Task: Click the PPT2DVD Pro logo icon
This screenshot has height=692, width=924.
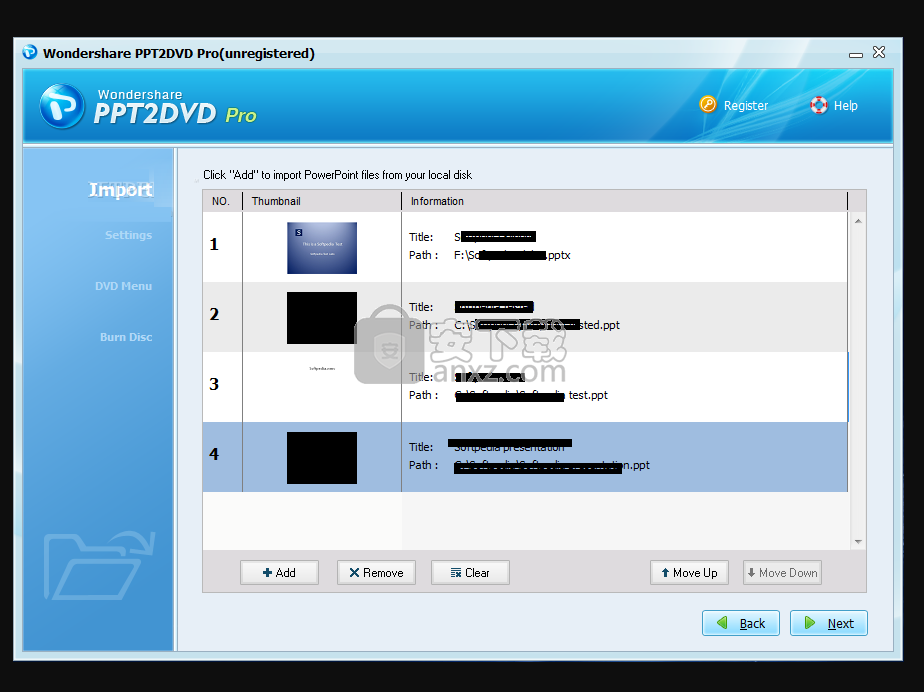Action: (62, 106)
